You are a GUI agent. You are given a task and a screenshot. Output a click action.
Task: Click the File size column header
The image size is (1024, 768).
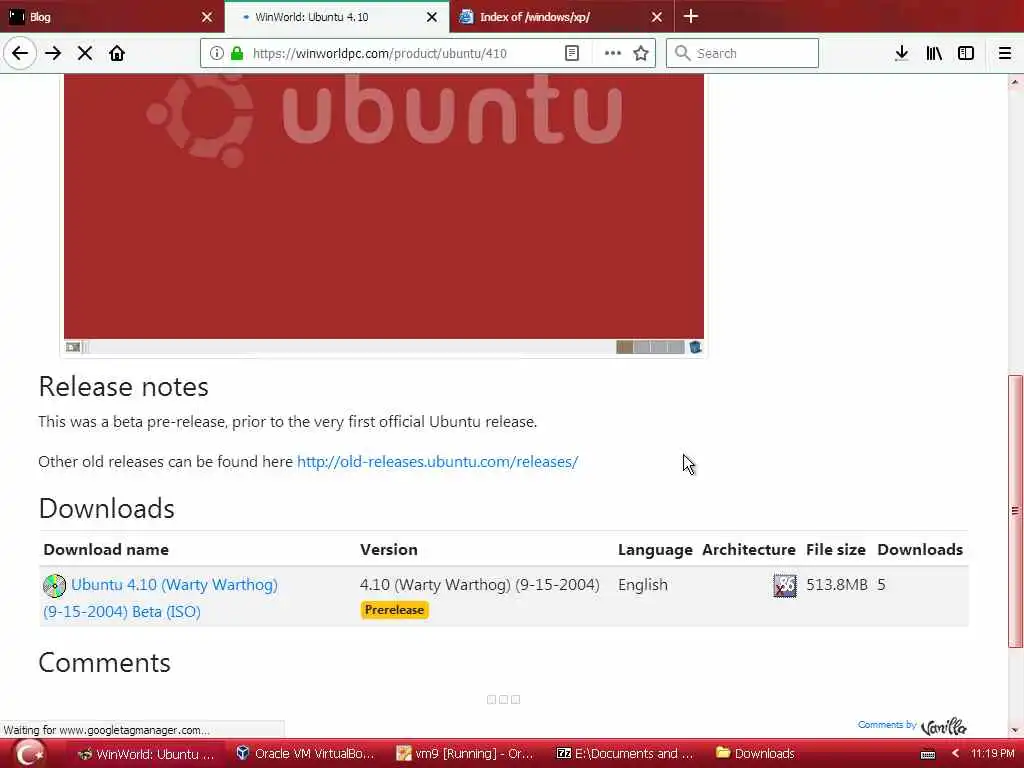click(x=835, y=550)
